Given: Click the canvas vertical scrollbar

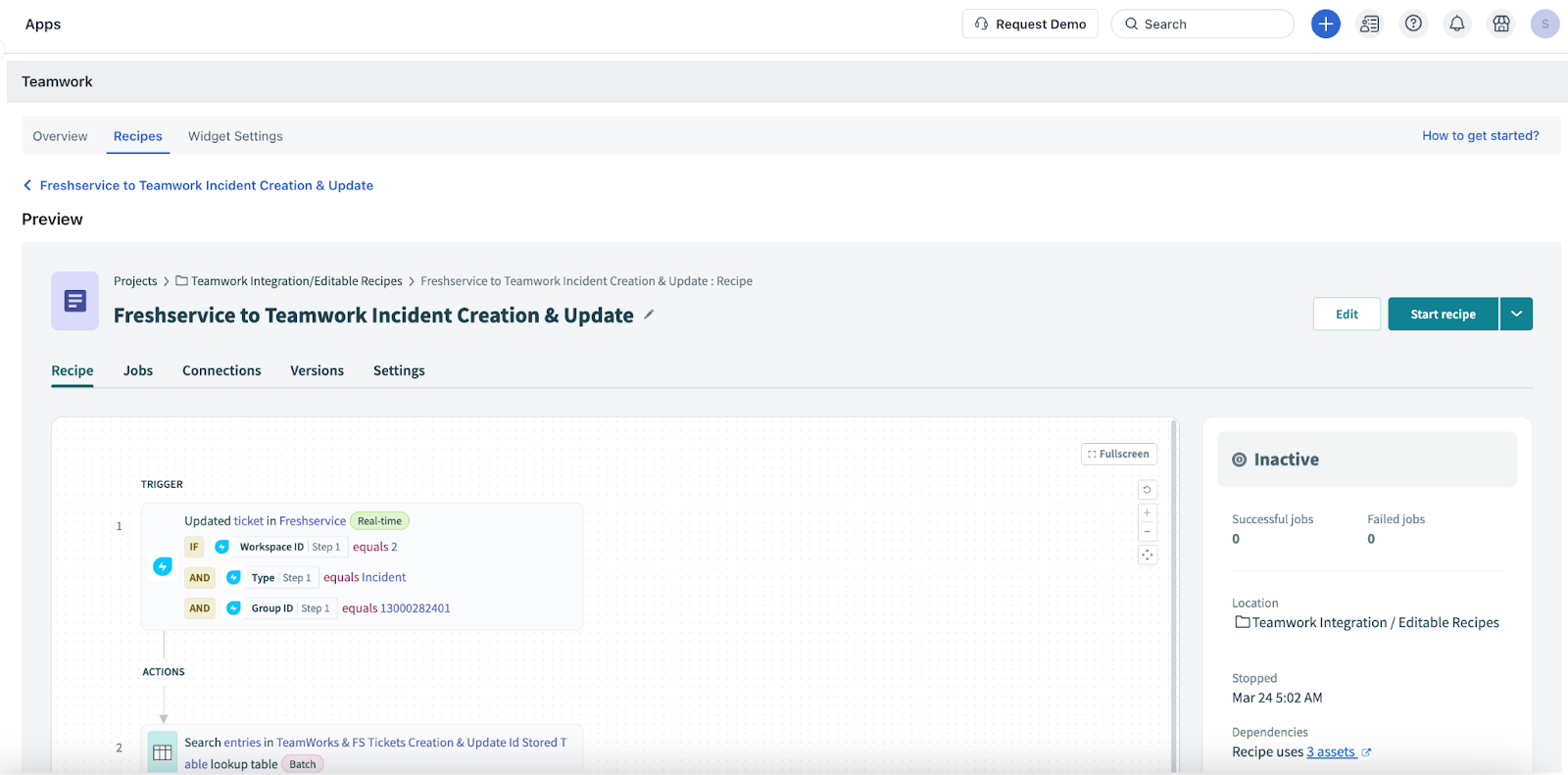Looking at the screenshot, I should click(x=1174, y=596).
